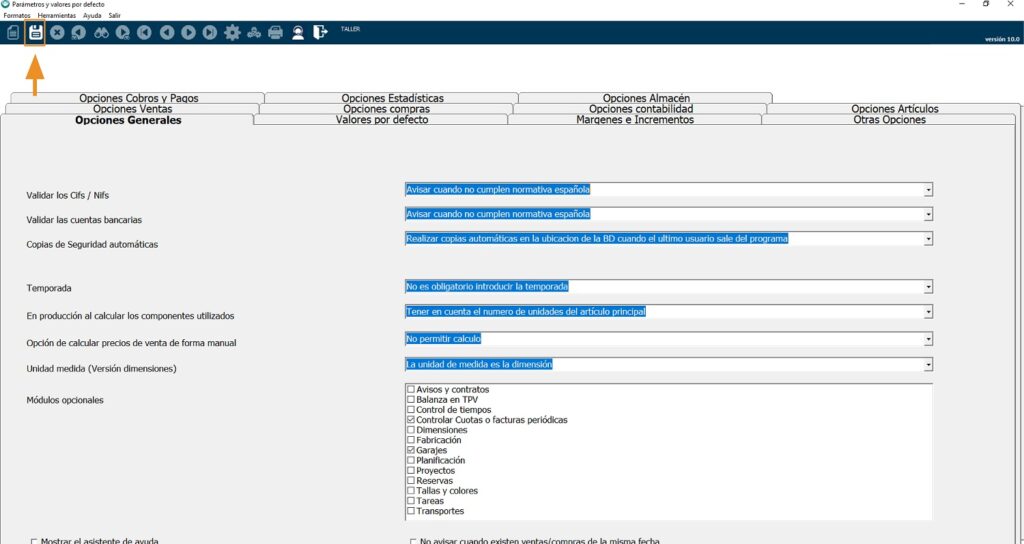Open the Herramientas menu

(x=56, y=15)
